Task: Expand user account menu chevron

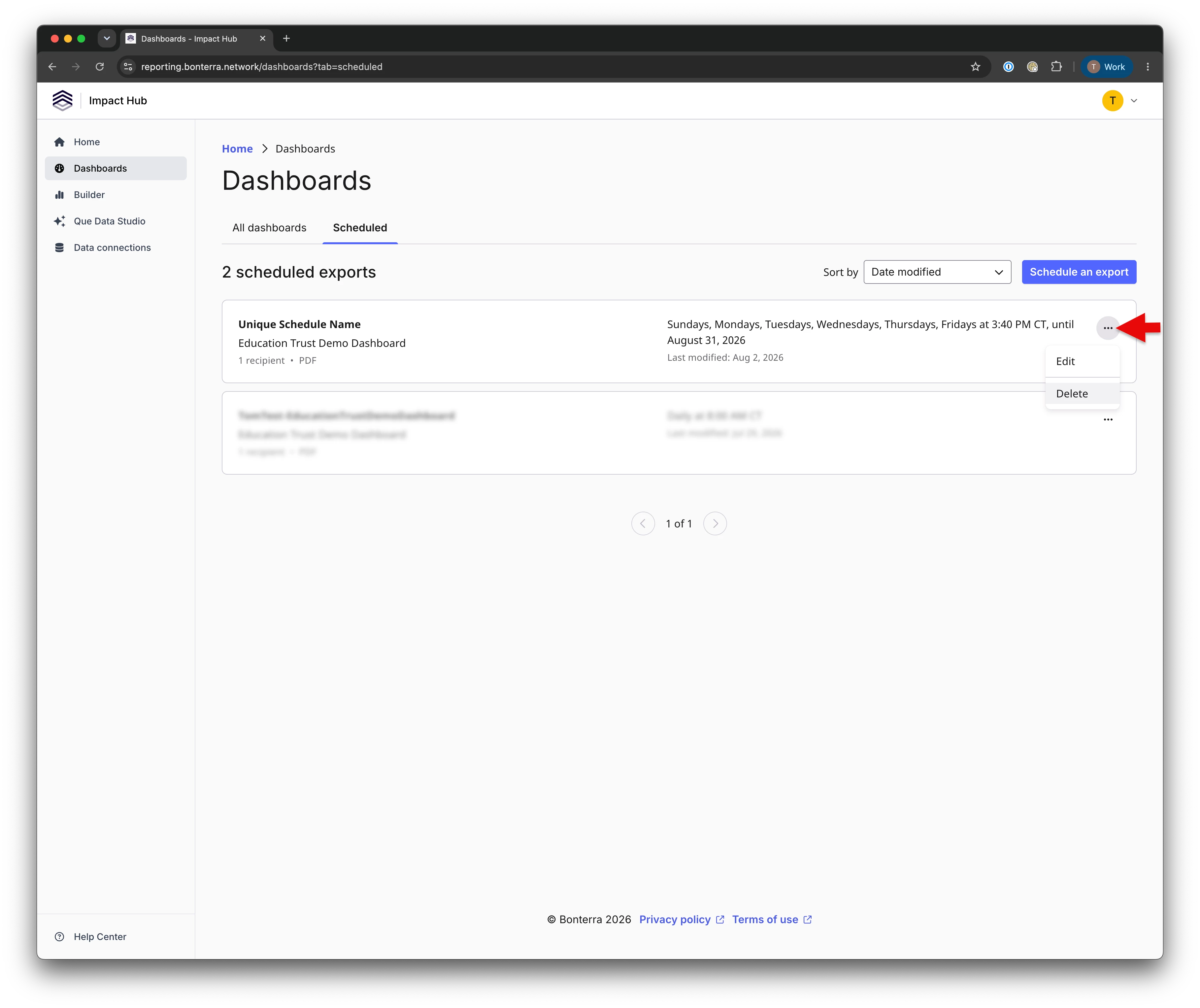Action: tap(1134, 101)
